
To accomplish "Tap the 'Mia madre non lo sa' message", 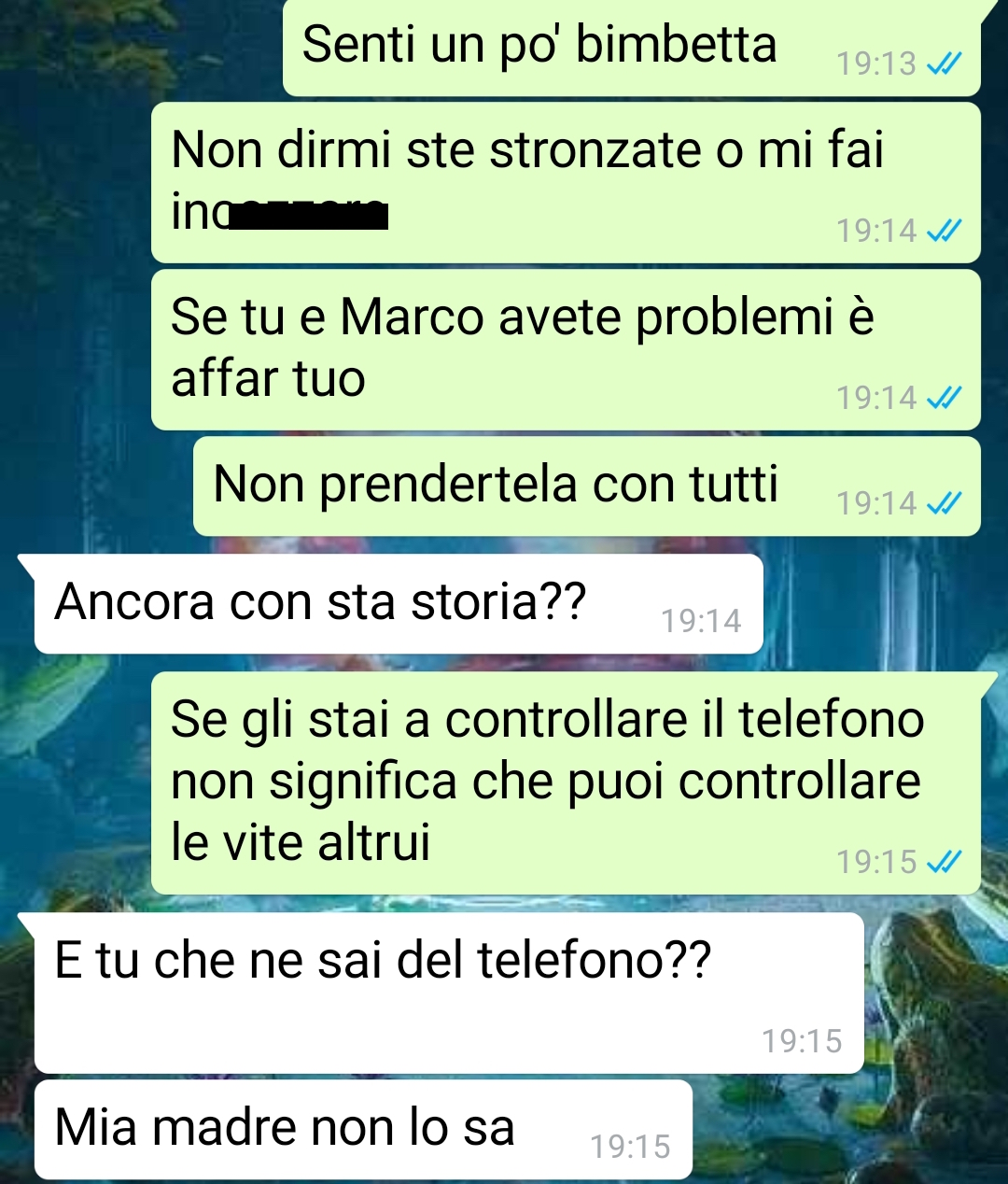I will (363, 1130).
